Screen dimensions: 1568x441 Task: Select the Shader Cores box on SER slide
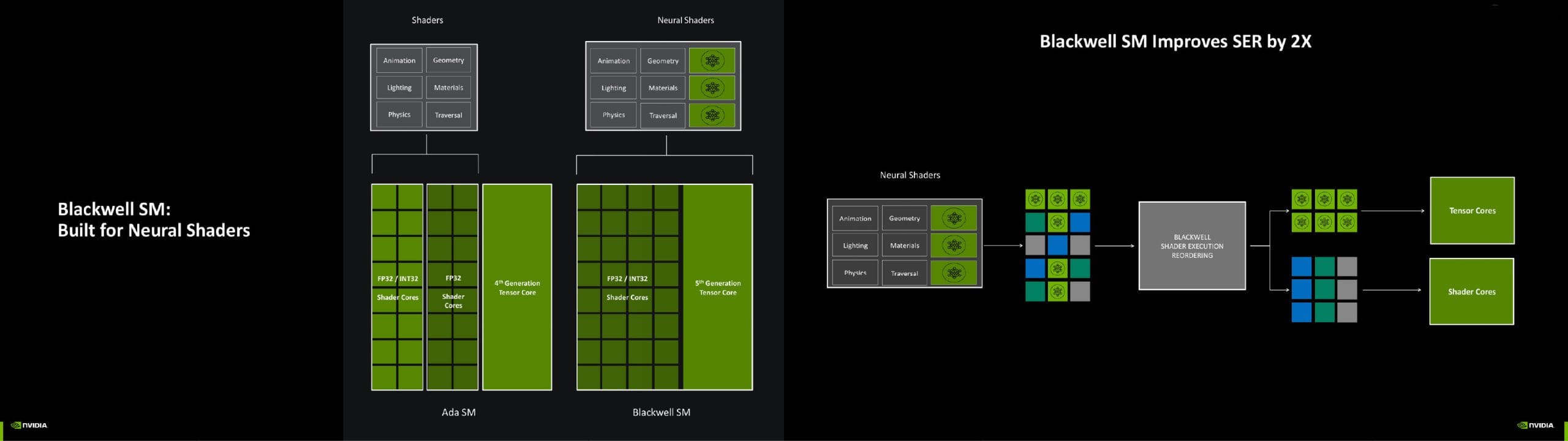(1471, 292)
